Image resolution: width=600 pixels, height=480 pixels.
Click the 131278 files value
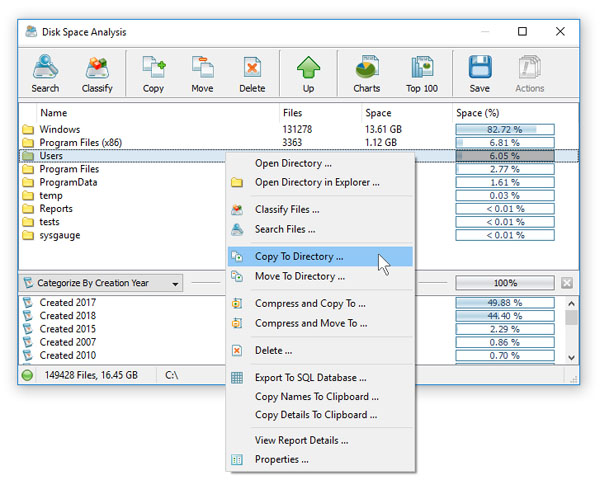(297, 129)
